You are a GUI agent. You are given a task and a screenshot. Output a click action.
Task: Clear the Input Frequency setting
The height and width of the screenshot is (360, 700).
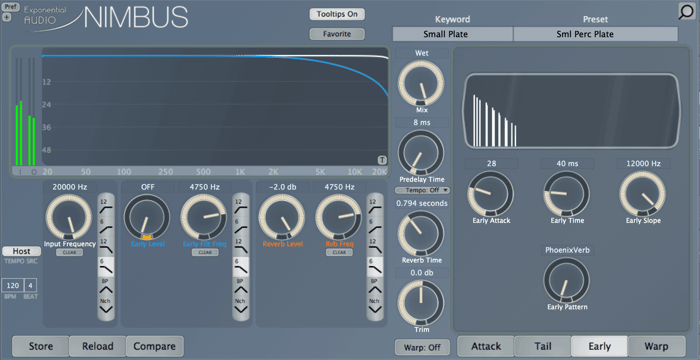[70, 252]
